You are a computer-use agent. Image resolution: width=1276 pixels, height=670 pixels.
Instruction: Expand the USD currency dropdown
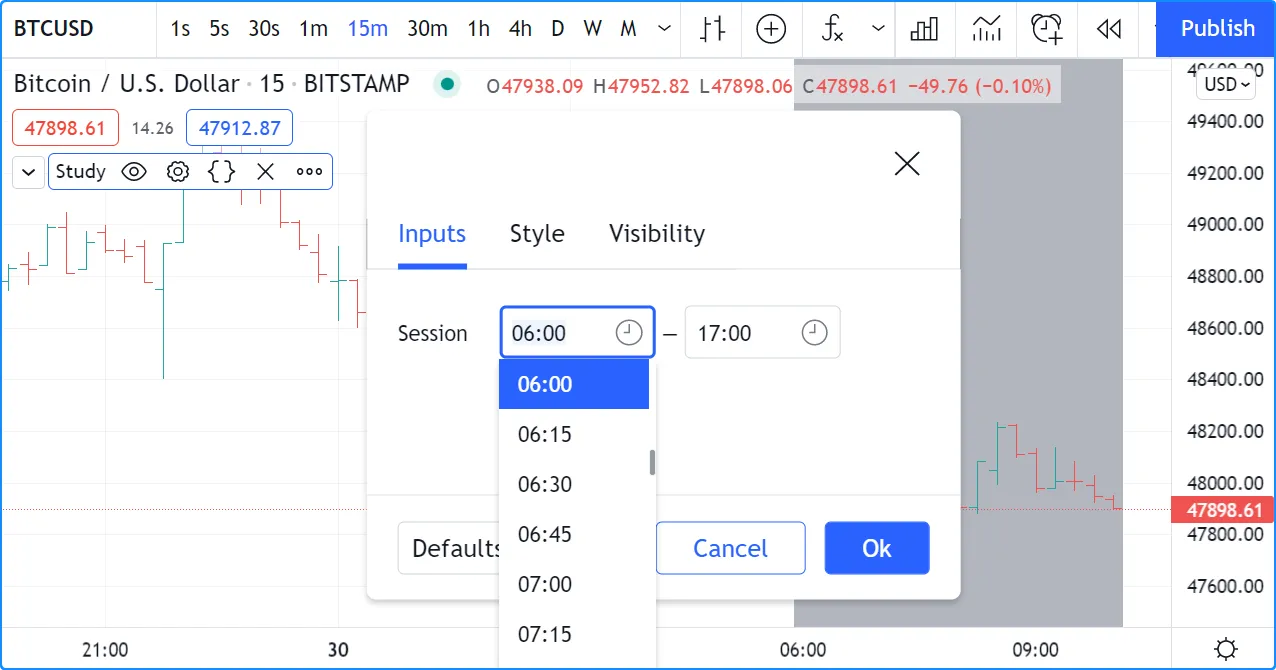[x=1226, y=85]
